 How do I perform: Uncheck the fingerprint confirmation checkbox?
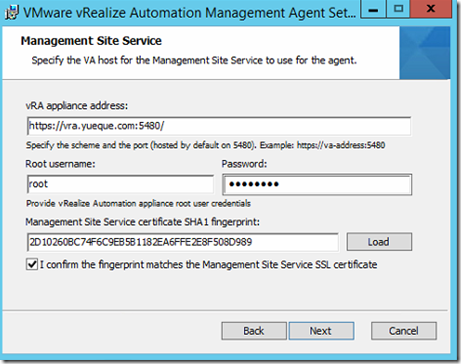click(x=32, y=265)
